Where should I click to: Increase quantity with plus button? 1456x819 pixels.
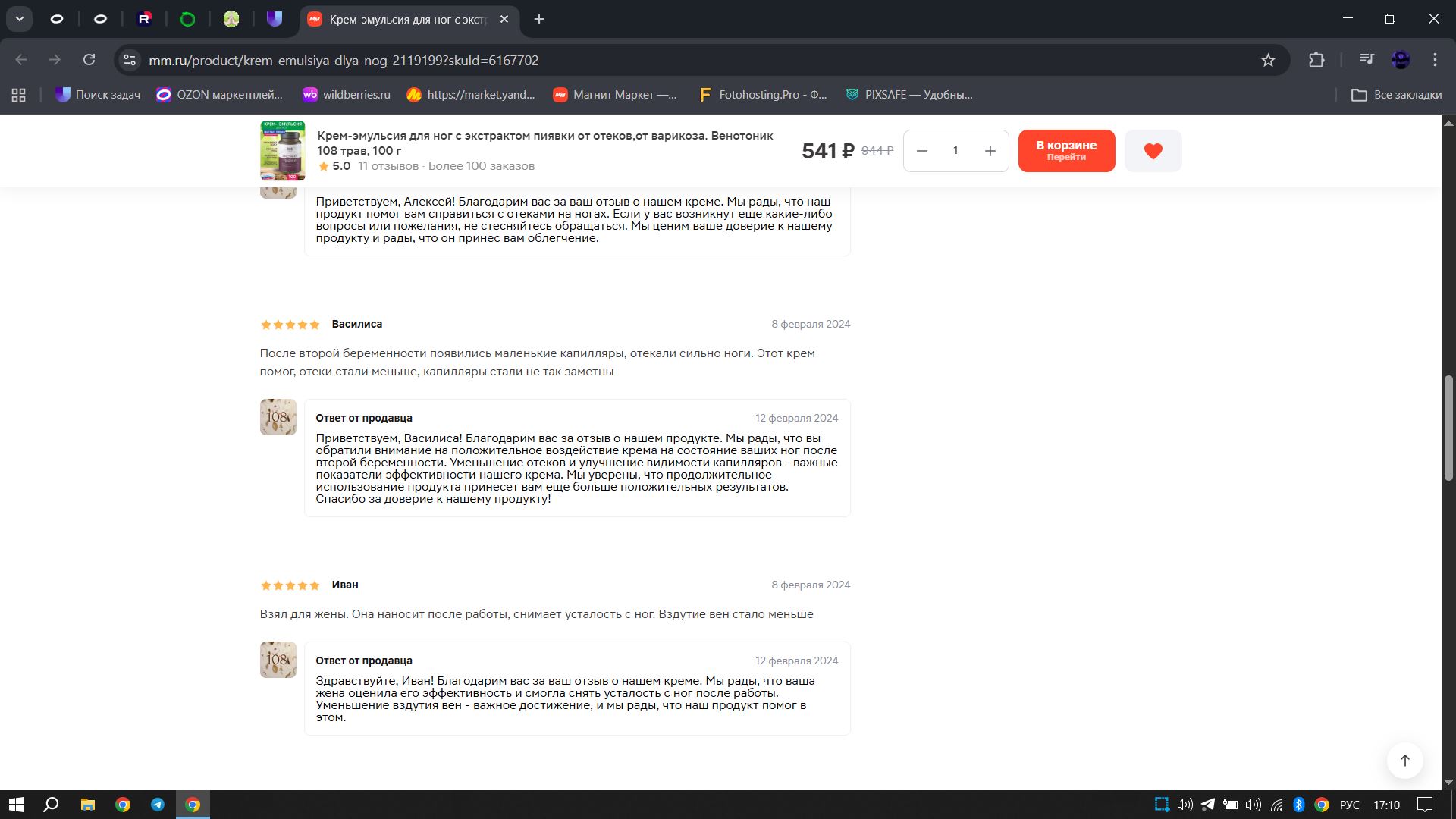point(990,151)
